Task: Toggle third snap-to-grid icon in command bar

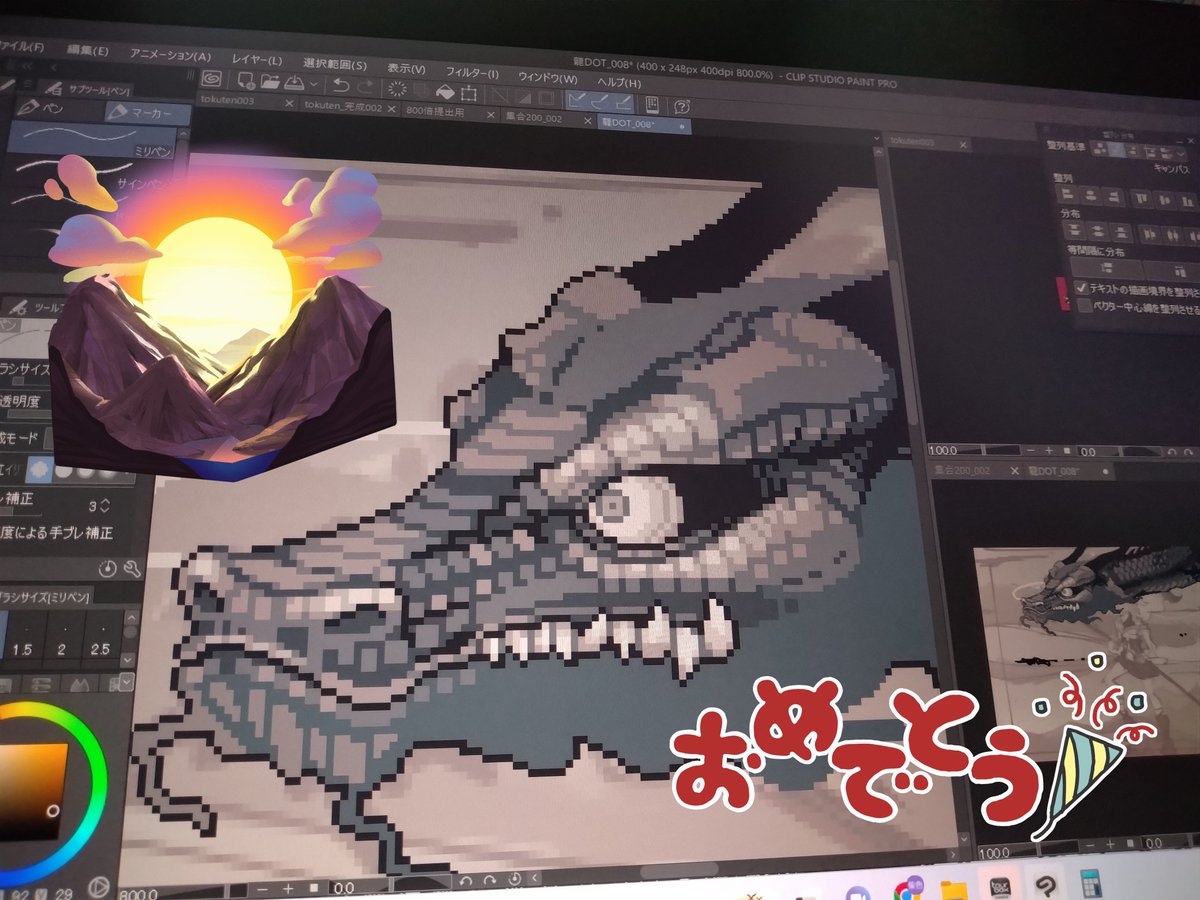Action: coord(624,102)
